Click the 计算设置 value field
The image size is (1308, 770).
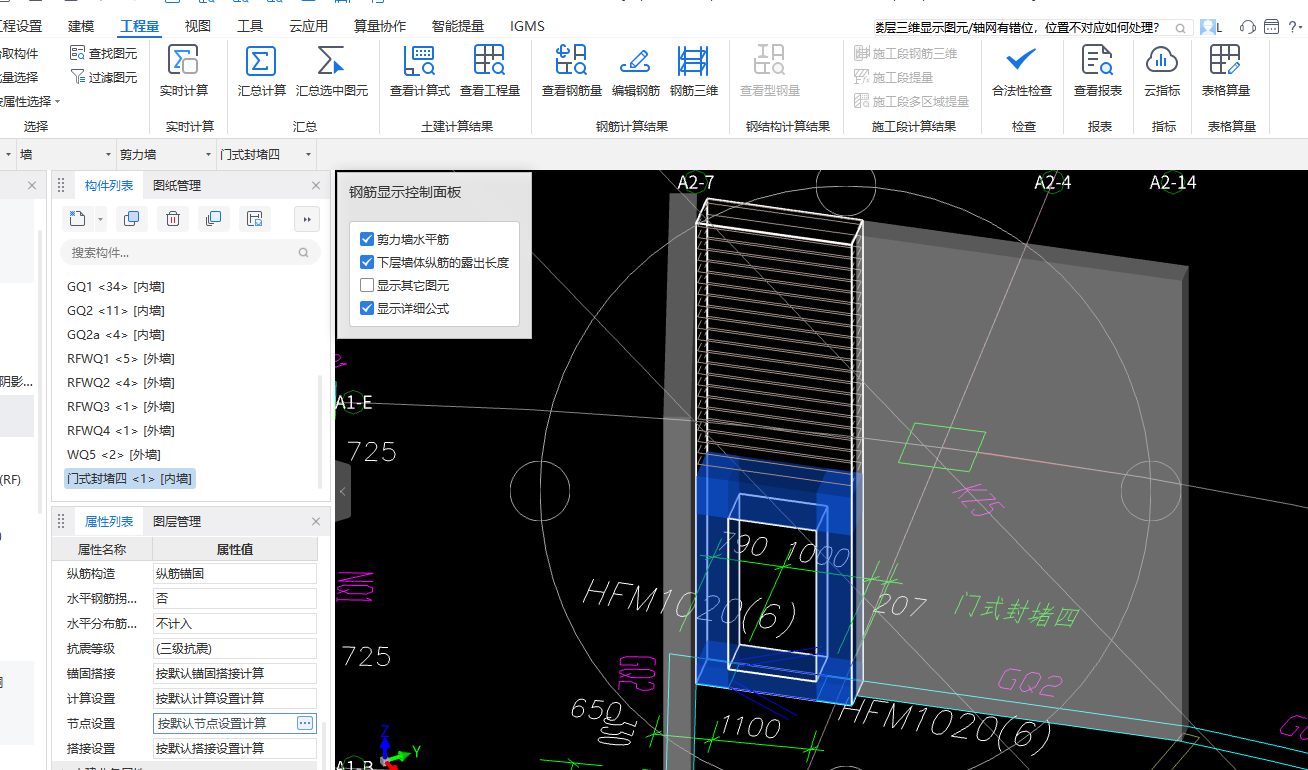pos(235,698)
